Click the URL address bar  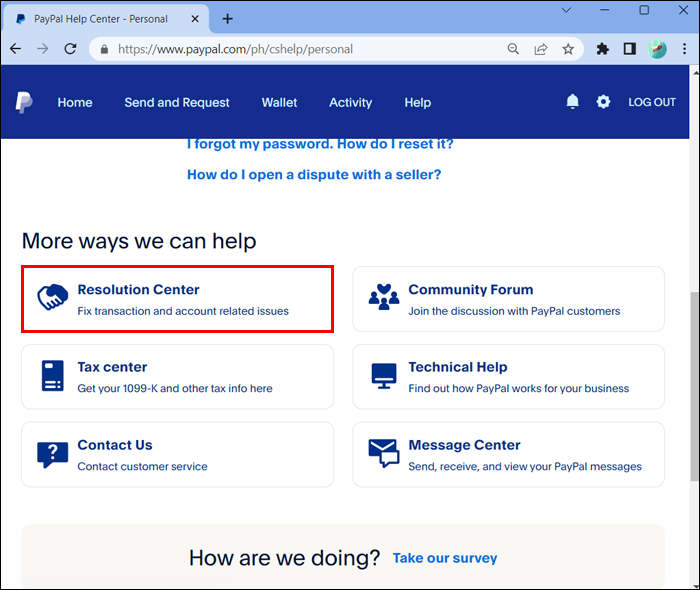[300, 49]
